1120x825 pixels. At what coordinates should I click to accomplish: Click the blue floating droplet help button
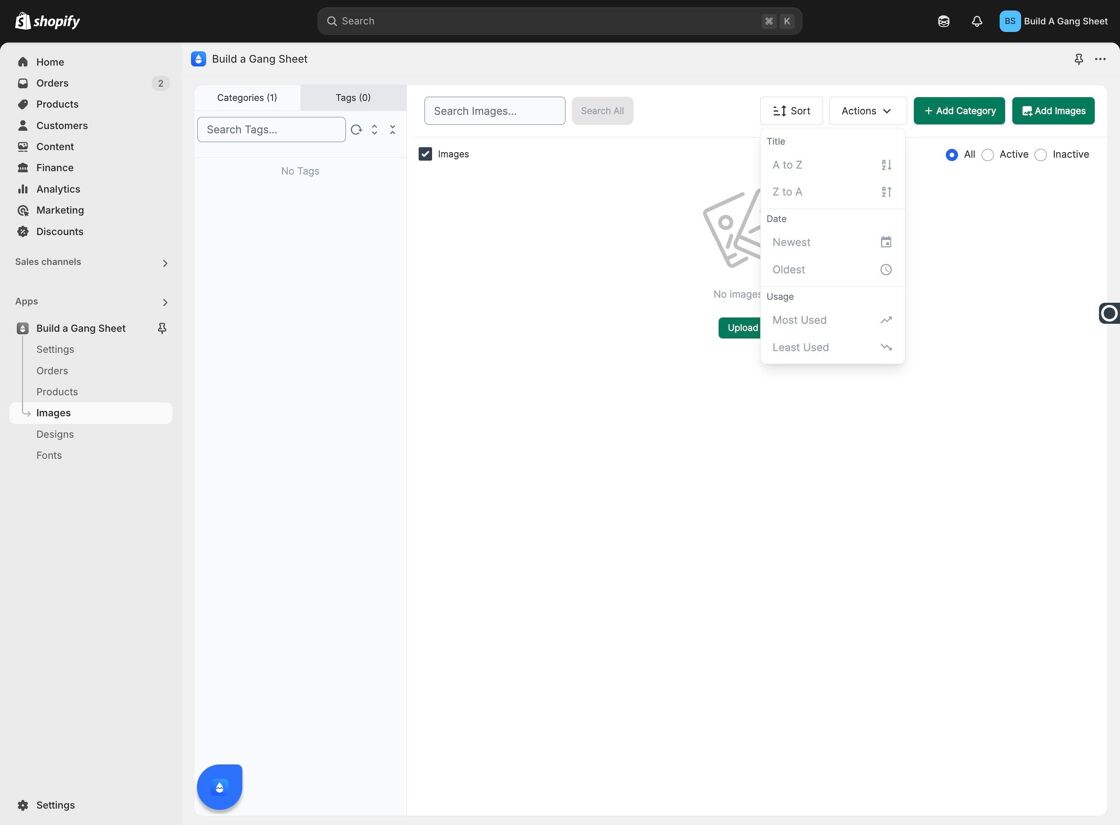coord(219,786)
